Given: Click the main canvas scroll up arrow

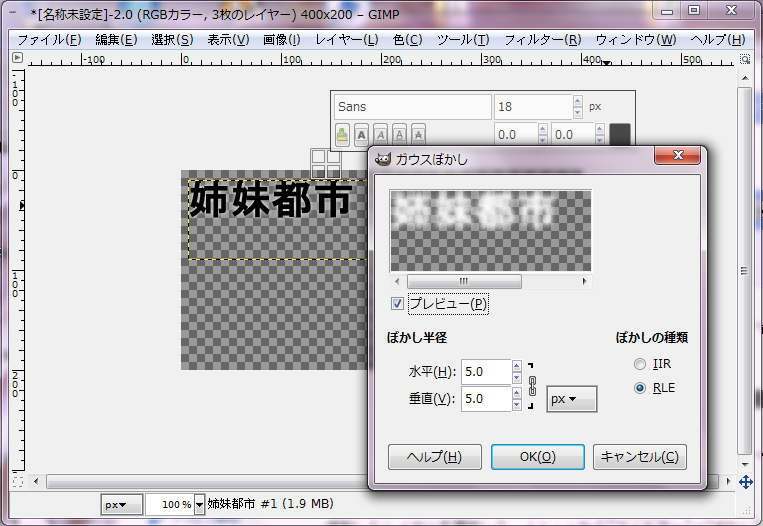Looking at the screenshot, I should [x=745, y=77].
